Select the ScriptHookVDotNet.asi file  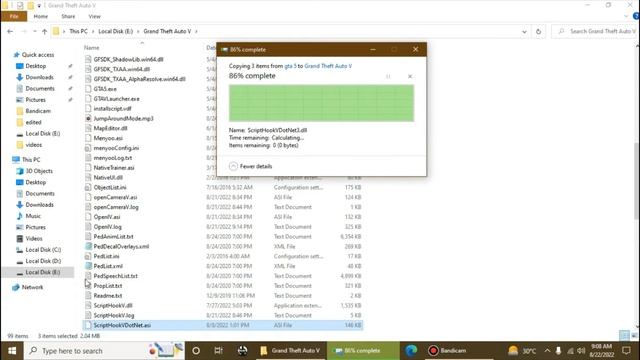(222, 325)
